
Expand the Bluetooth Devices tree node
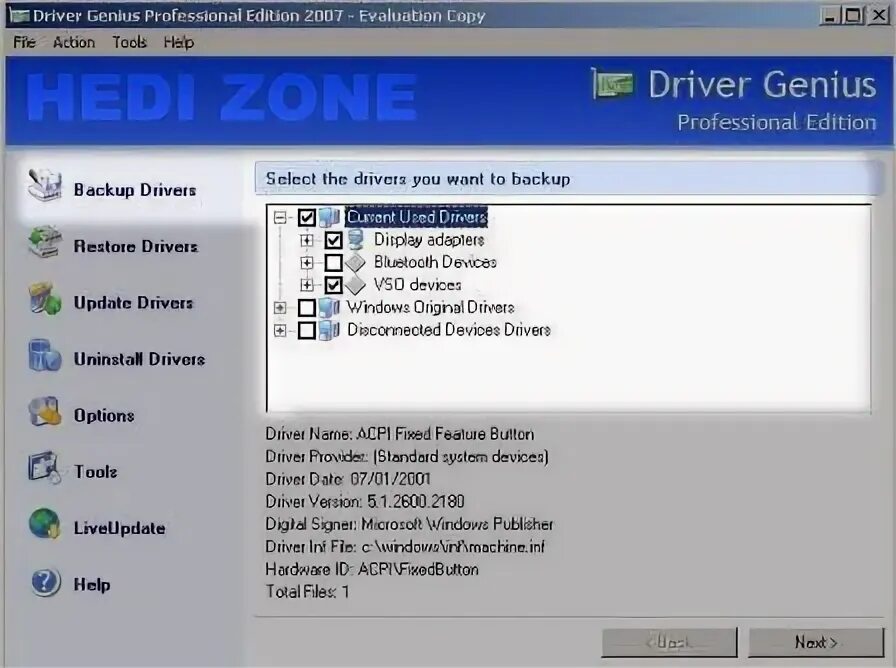[x=307, y=263]
